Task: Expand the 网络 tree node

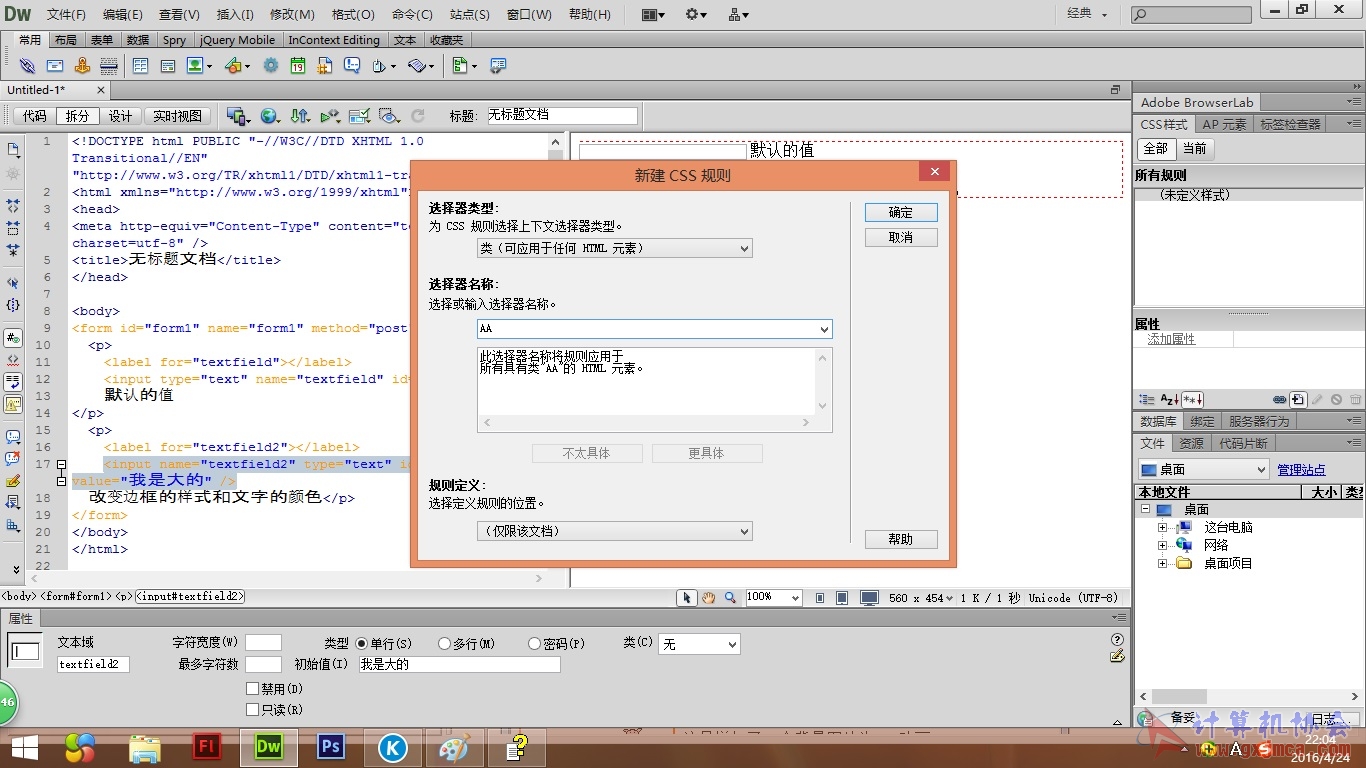Action: [1162, 545]
